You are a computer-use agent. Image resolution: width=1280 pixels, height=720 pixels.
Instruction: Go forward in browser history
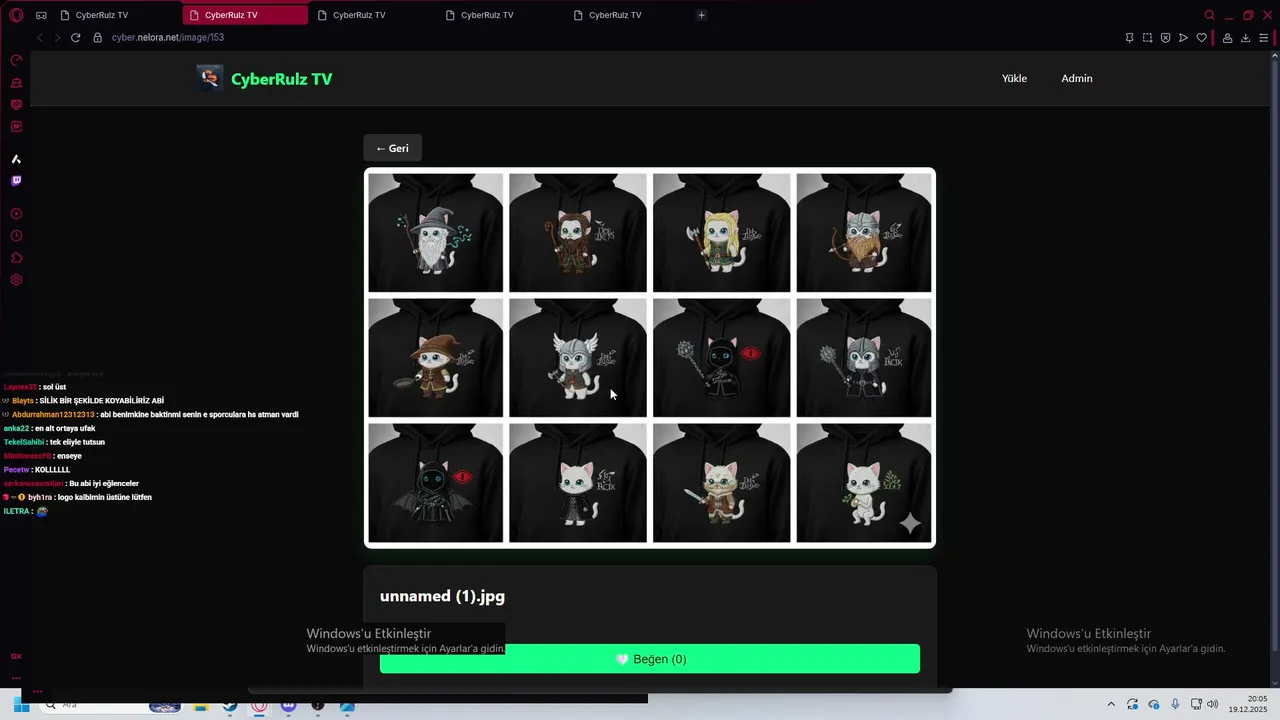tap(57, 37)
